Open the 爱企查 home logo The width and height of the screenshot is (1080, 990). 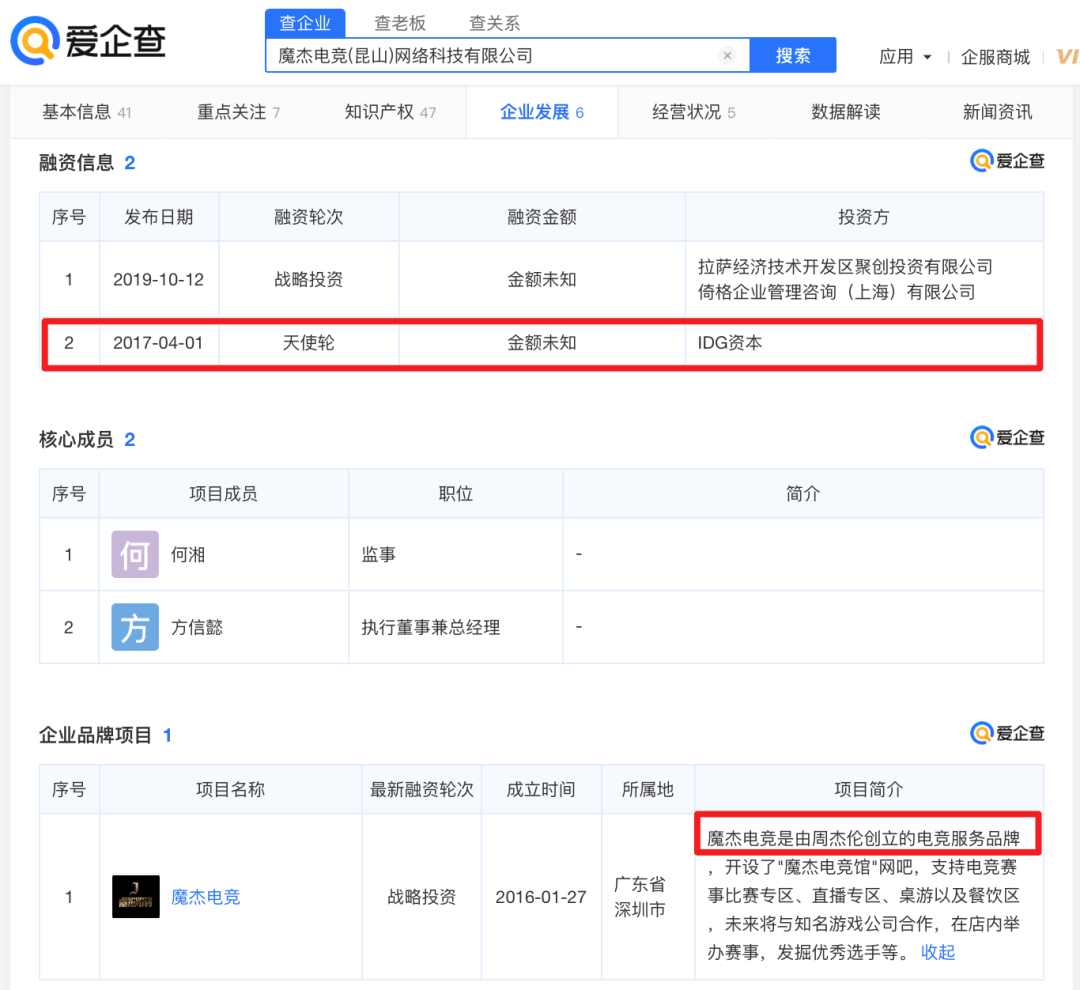pos(88,41)
